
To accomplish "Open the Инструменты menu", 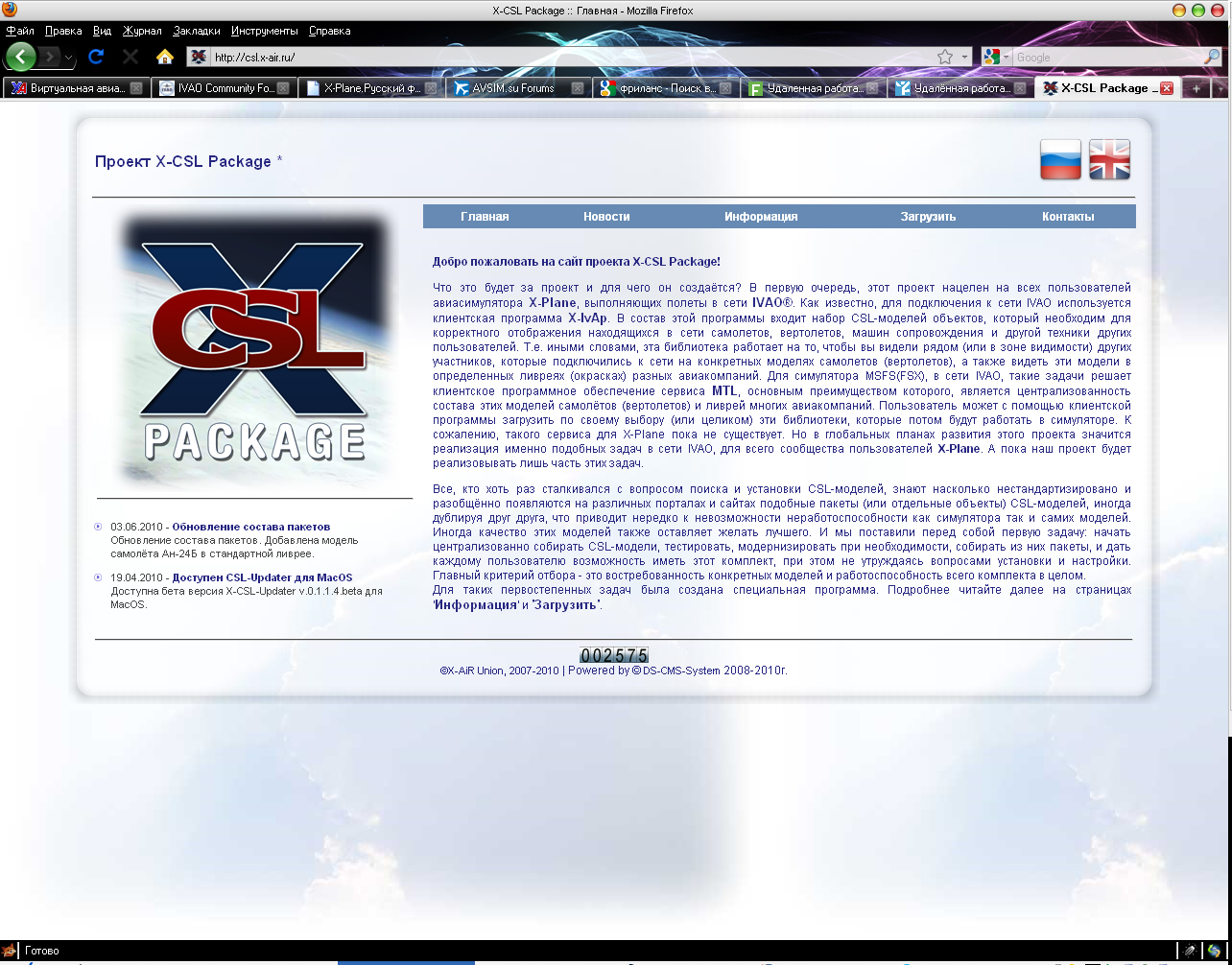I will [265, 31].
